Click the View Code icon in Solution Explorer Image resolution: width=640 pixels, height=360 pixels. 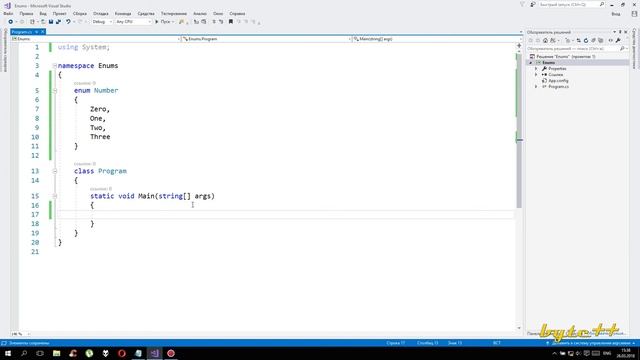coord(611,40)
